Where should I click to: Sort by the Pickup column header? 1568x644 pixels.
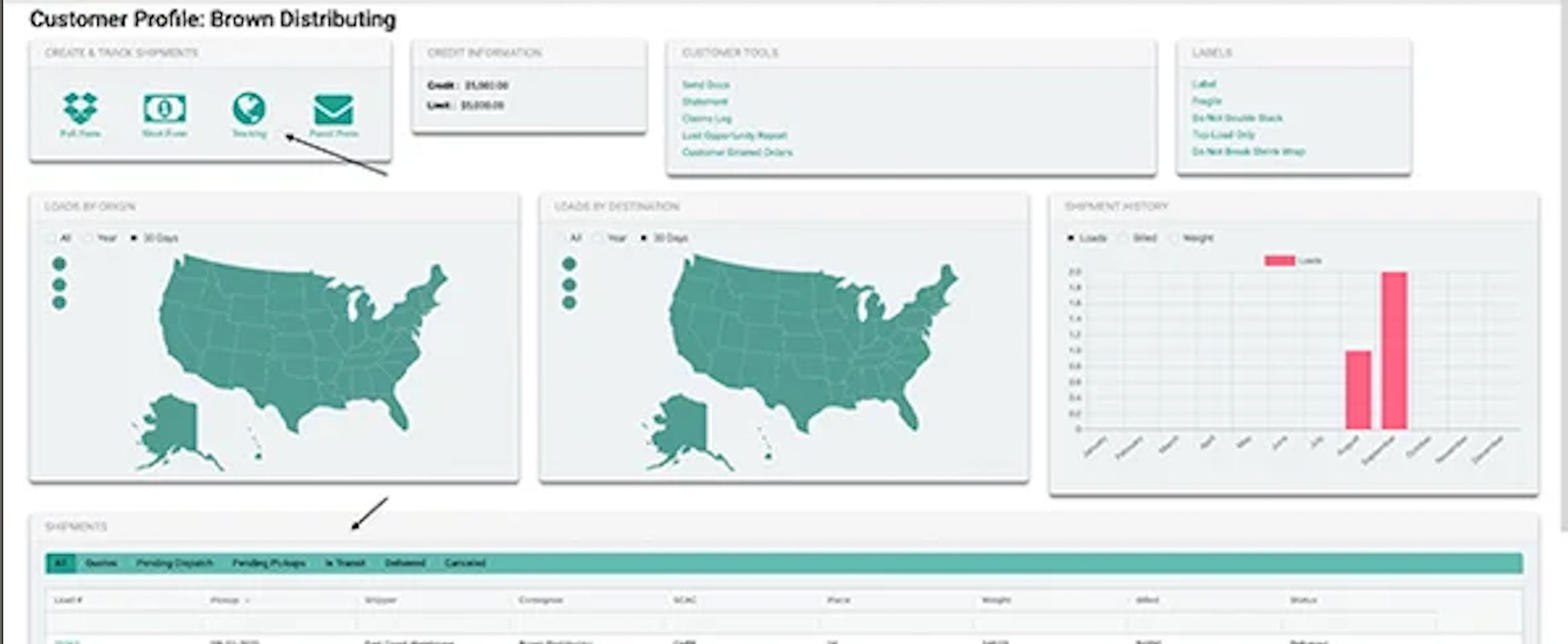[x=225, y=600]
